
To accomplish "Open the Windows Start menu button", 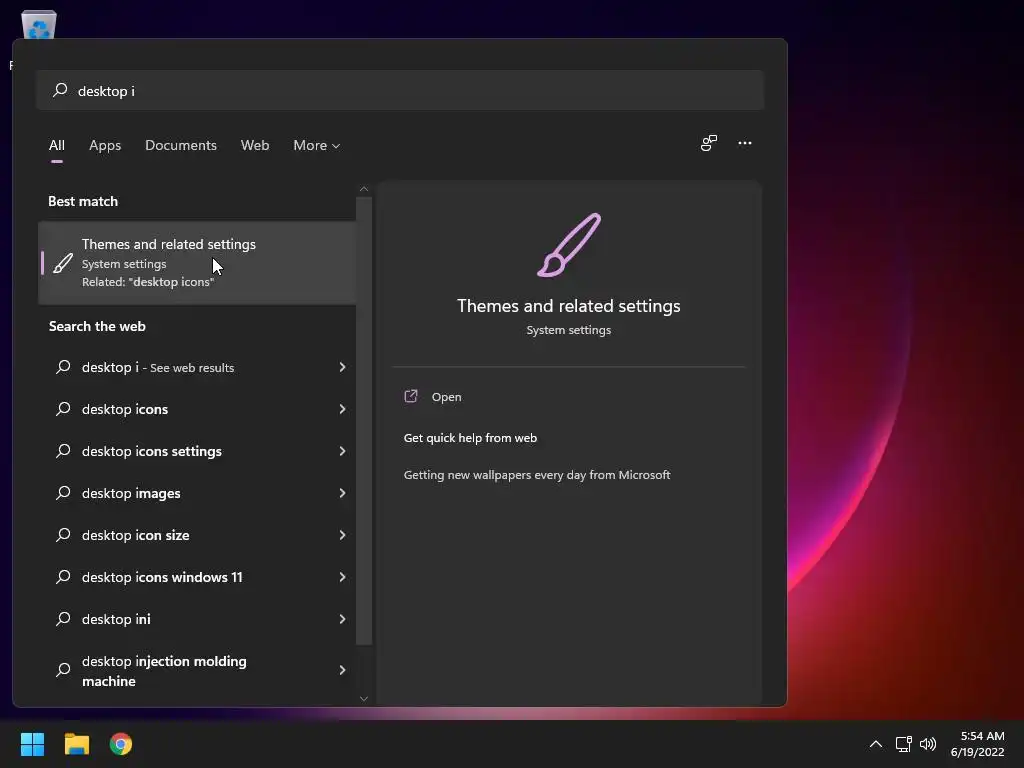I will coord(32,744).
